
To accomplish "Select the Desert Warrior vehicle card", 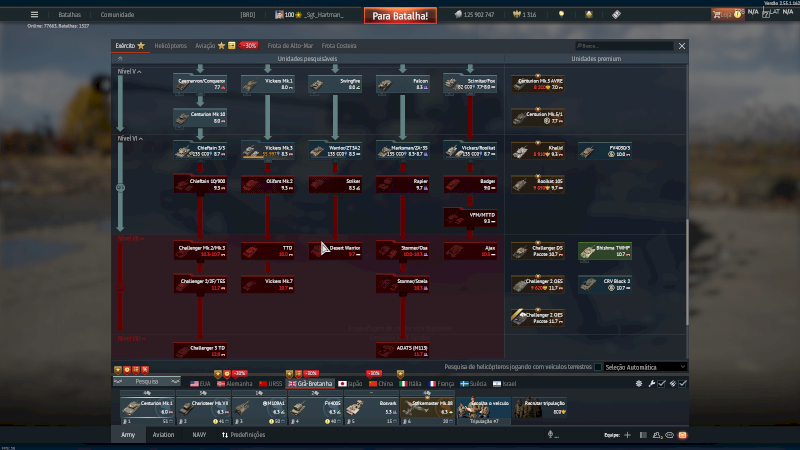I will [x=335, y=251].
